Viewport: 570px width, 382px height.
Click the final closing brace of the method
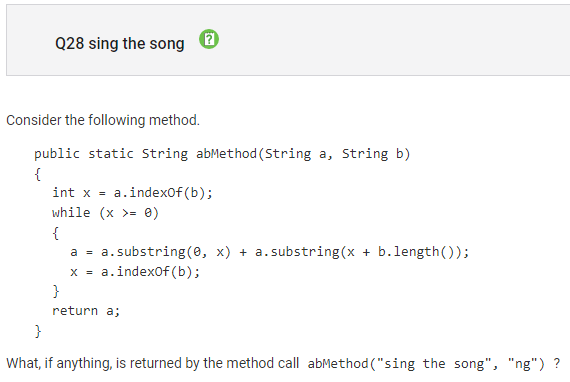pos(38,331)
